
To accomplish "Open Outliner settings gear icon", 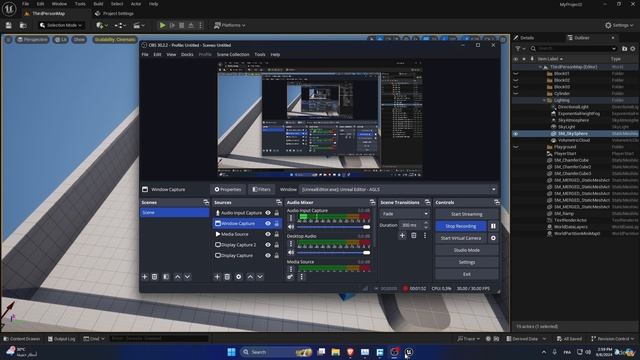I will pos(633,49).
